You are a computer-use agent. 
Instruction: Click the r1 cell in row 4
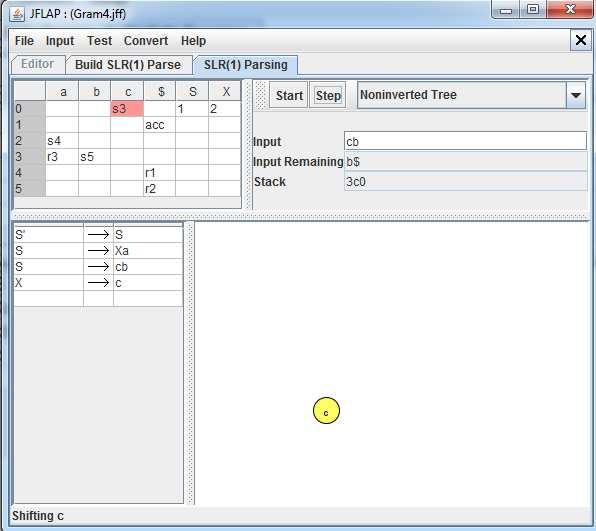[159, 173]
